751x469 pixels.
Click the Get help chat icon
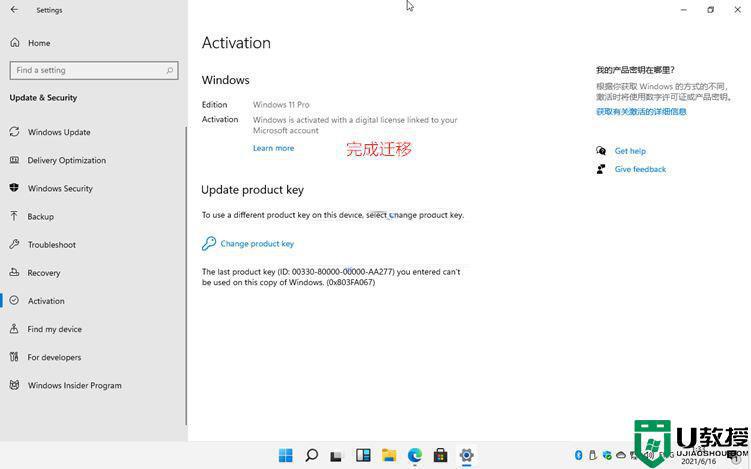[x=601, y=151]
